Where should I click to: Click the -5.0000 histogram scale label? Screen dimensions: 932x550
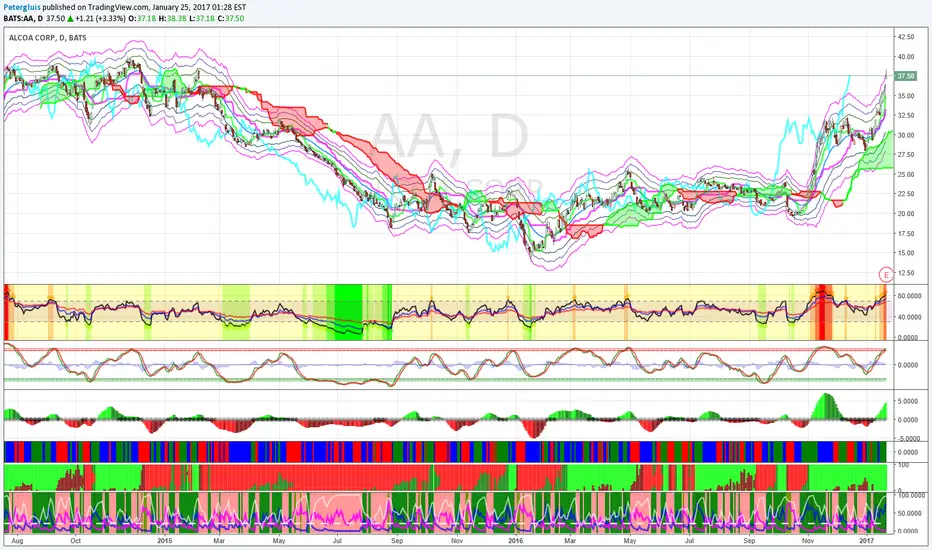click(908, 439)
